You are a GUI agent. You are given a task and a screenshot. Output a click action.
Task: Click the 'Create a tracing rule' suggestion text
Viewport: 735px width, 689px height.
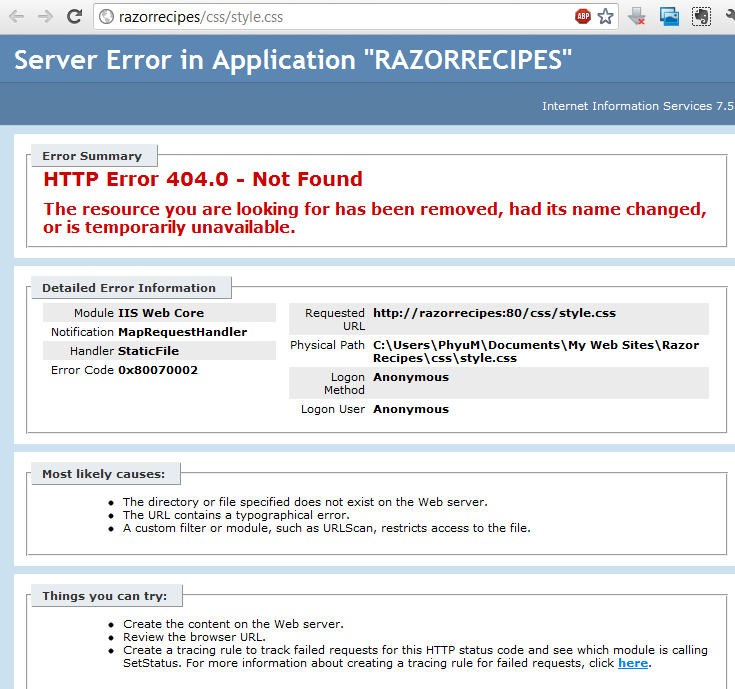415,657
